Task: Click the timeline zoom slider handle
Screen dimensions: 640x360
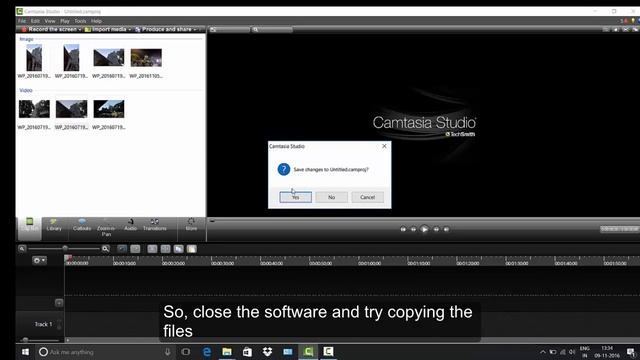Action: coord(65,248)
